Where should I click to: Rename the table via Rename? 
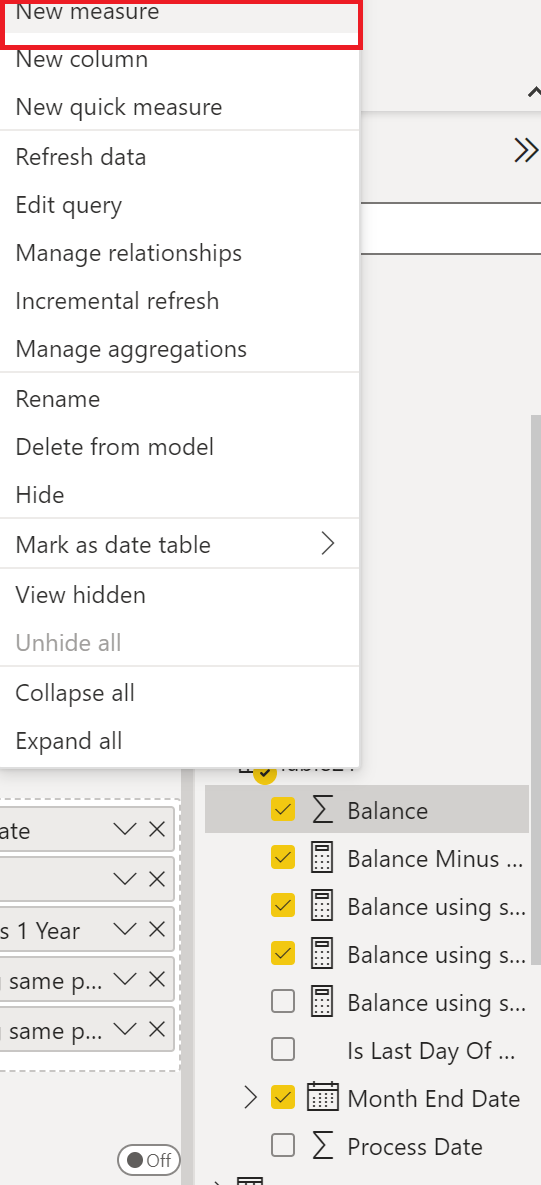coord(180,398)
